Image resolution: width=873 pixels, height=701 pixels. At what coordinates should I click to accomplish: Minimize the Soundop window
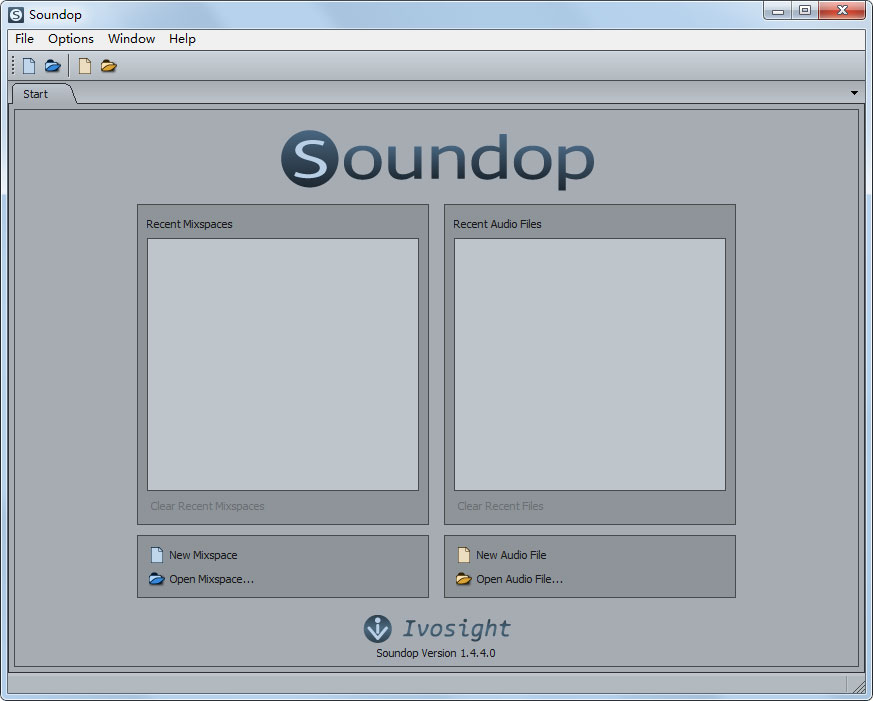pos(778,11)
